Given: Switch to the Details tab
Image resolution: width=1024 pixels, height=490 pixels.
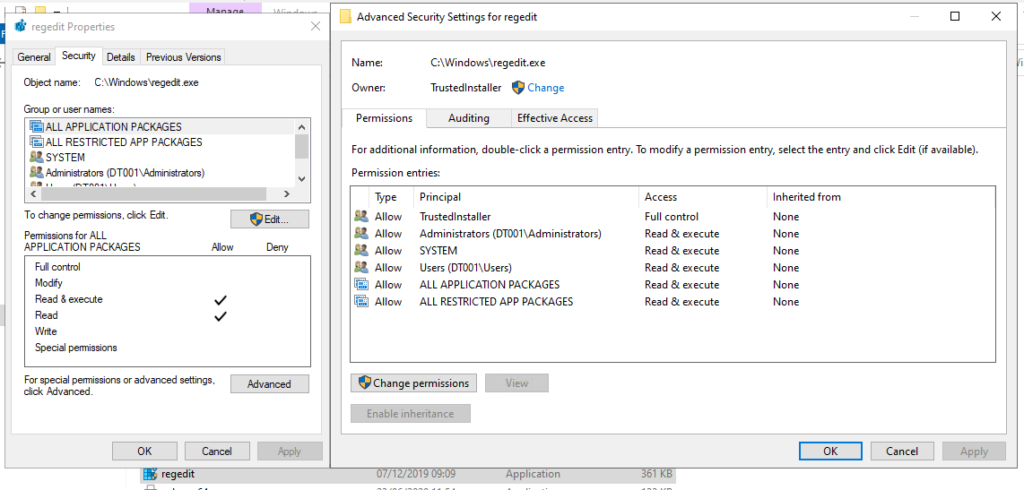Looking at the screenshot, I should [x=121, y=57].
